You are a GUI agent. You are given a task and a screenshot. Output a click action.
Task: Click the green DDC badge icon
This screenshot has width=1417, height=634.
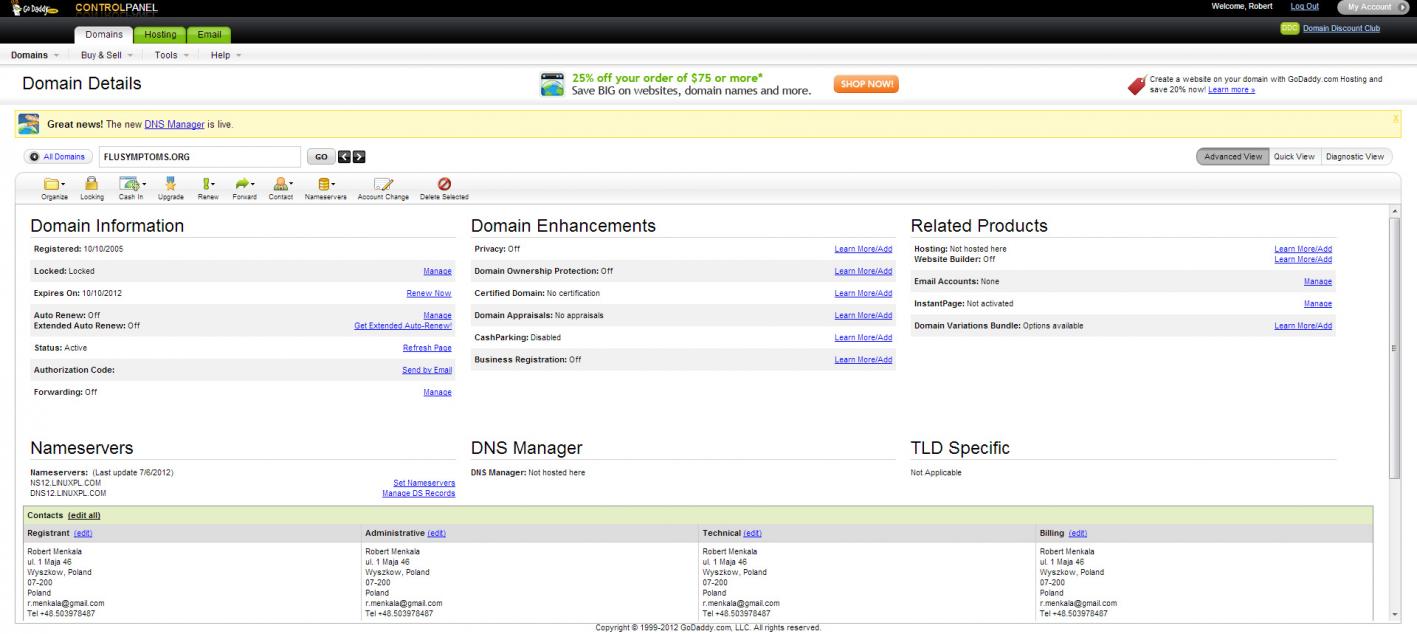[x=1290, y=28]
